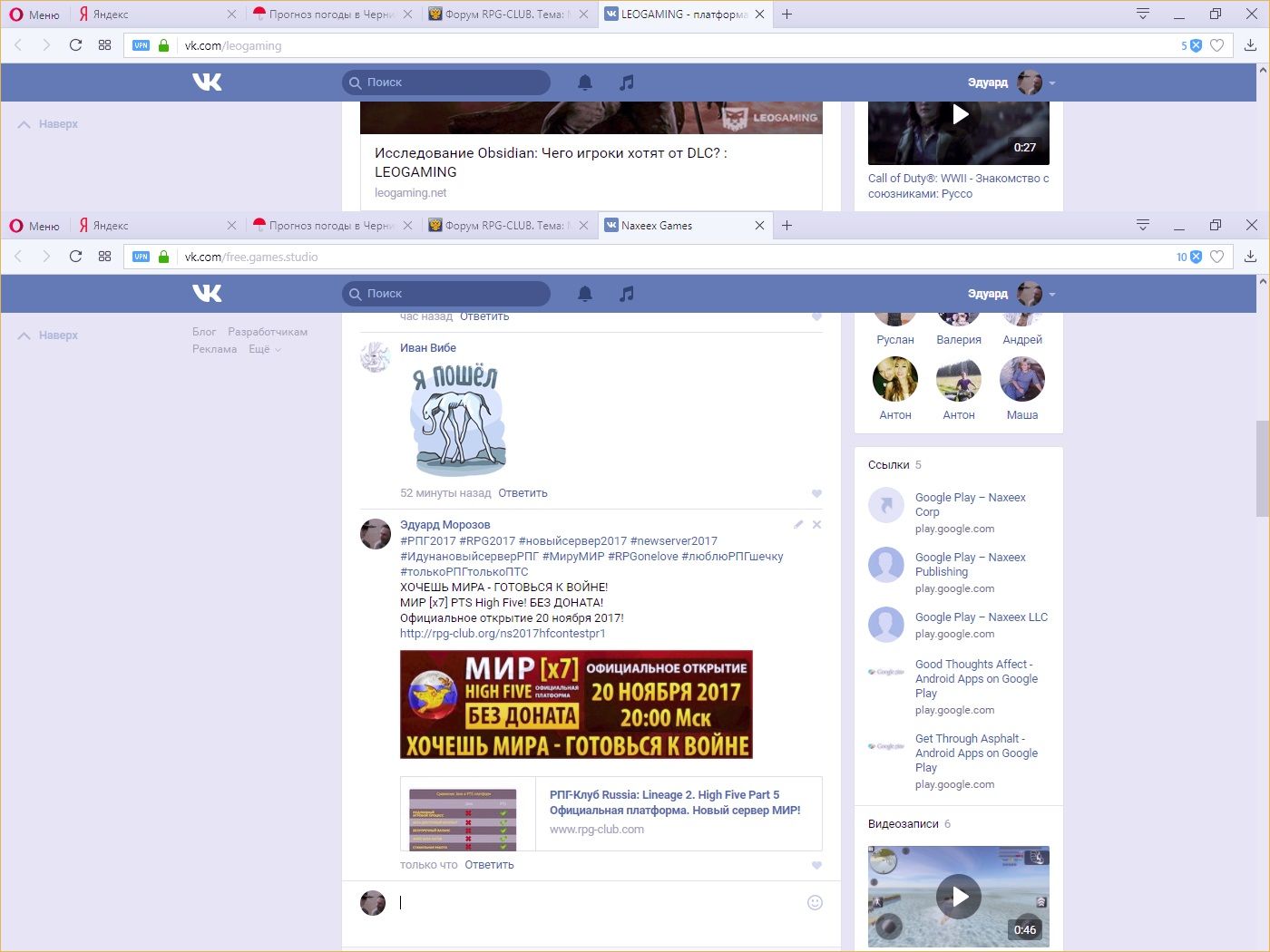
Task: Switch to the Naxeex Games tab
Action: [x=676, y=226]
